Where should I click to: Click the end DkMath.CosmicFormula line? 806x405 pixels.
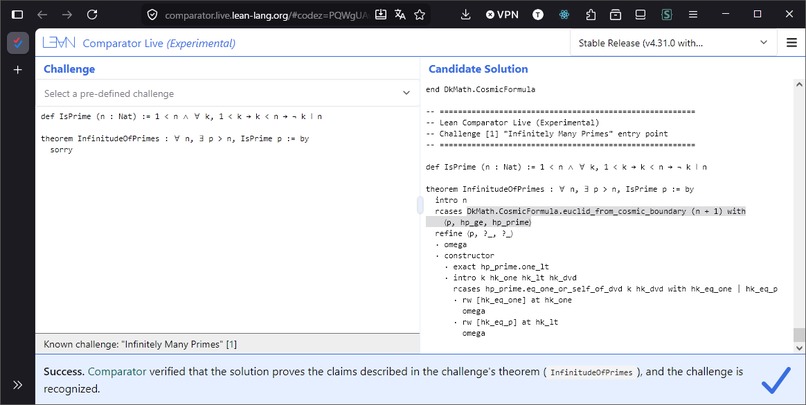(x=480, y=89)
